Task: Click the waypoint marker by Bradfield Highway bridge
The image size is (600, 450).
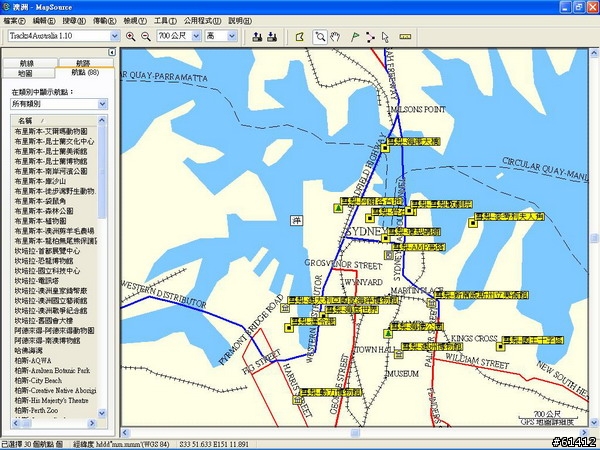Action: pos(385,148)
